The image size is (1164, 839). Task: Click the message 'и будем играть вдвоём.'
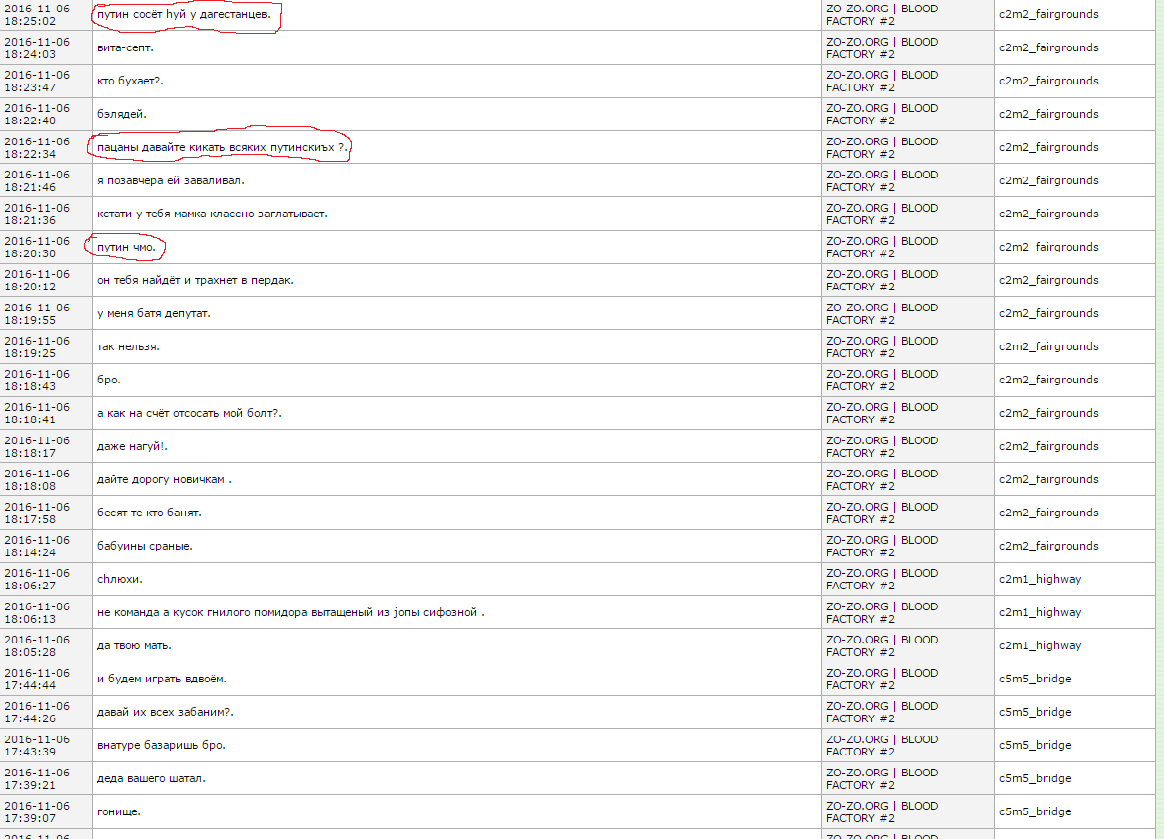coord(161,679)
